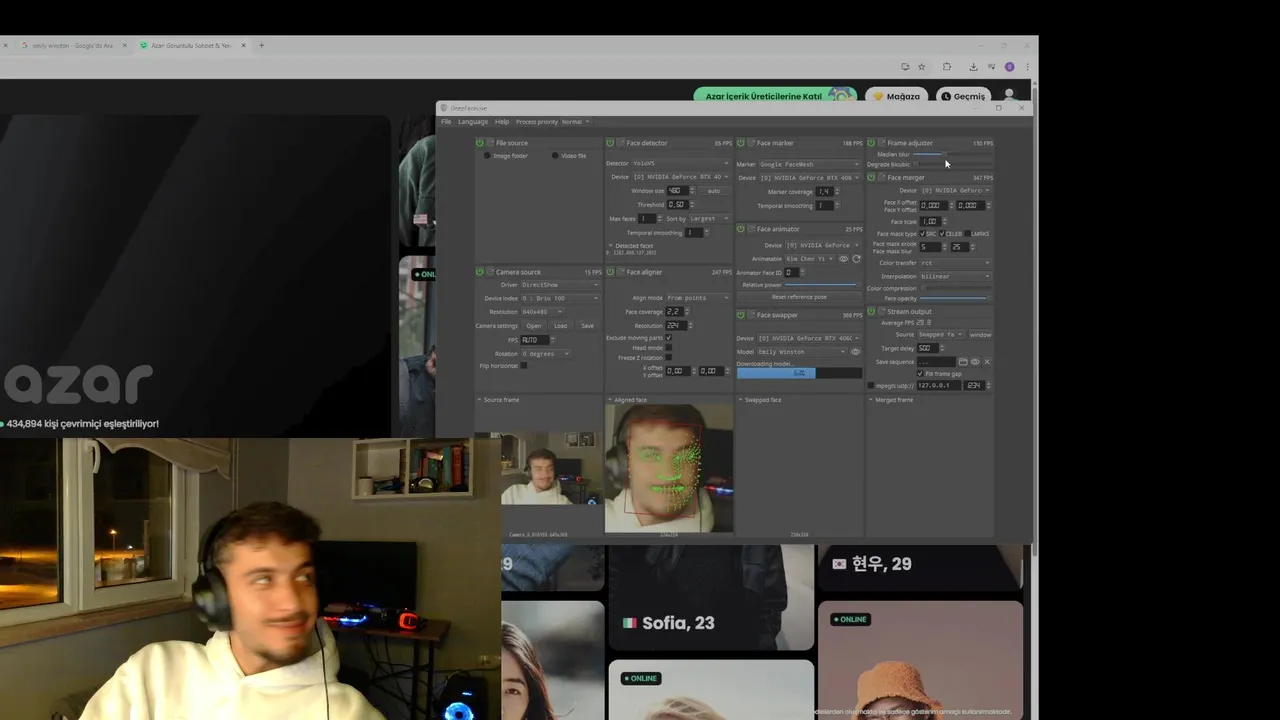Open the Process priority Normal dropdown

pyautogui.click(x=576, y=122)
